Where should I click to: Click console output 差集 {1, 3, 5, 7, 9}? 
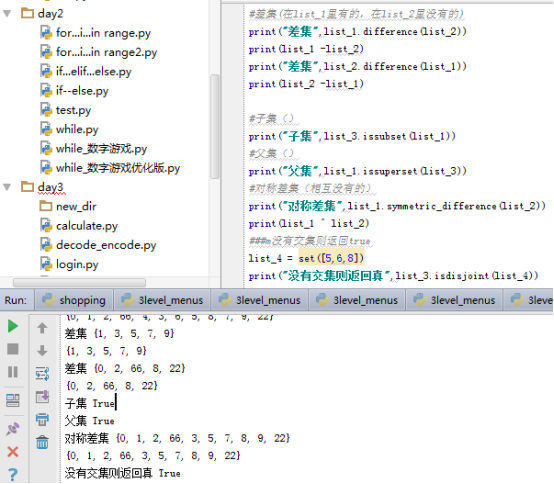tap(120, 334)
